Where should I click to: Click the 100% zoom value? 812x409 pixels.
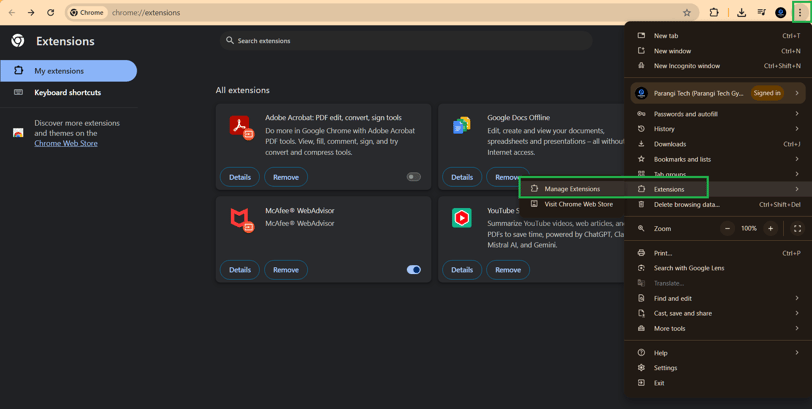[749, 228]
